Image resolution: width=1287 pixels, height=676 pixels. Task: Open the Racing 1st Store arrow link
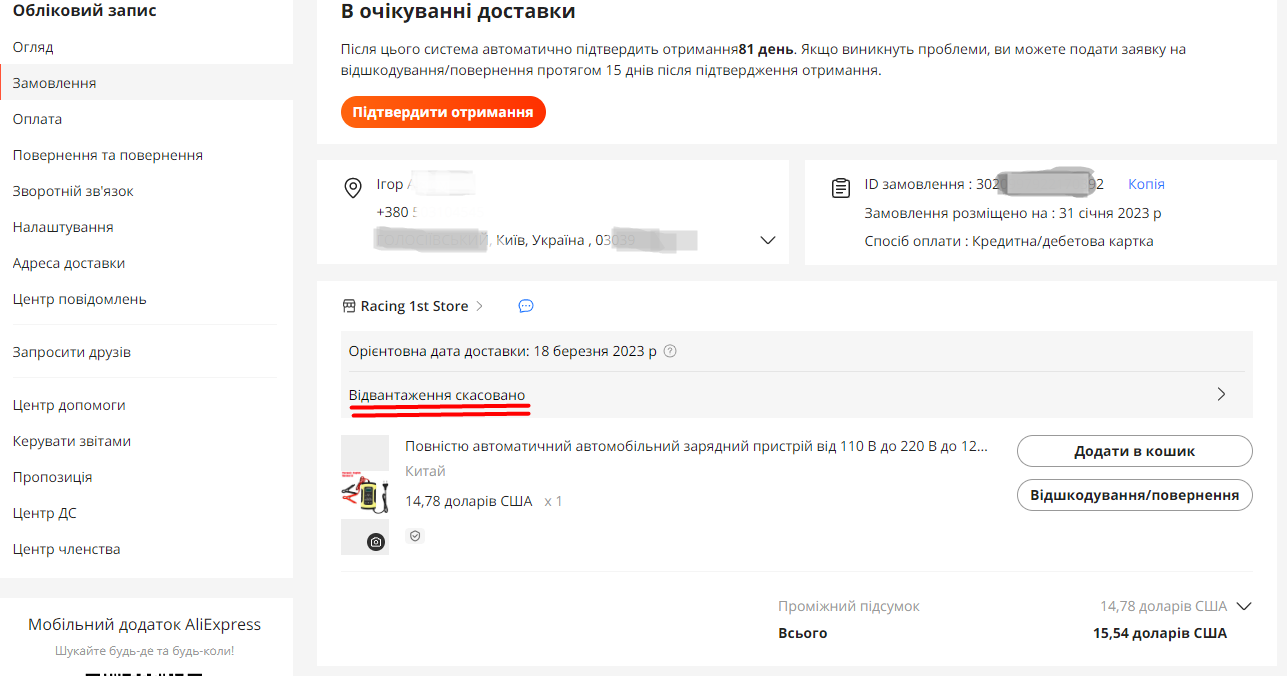tap(479, 306)
